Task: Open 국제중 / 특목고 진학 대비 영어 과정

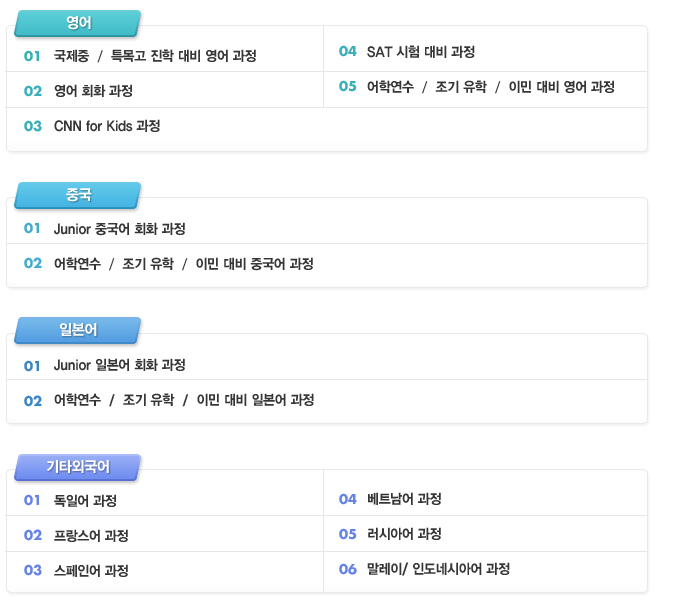Action: point(155,56)
